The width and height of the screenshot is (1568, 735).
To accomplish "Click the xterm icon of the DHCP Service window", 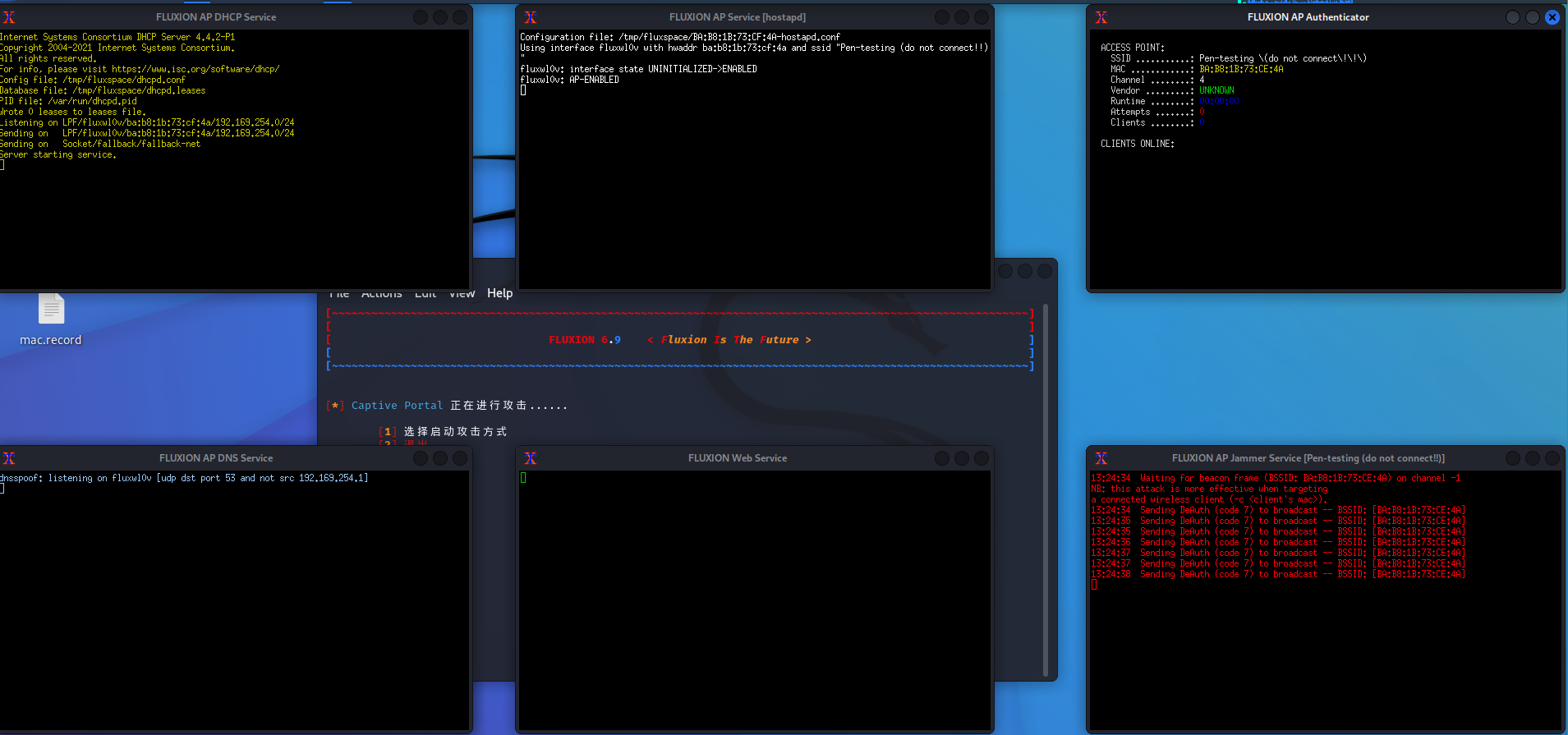I will pos(9,17).
